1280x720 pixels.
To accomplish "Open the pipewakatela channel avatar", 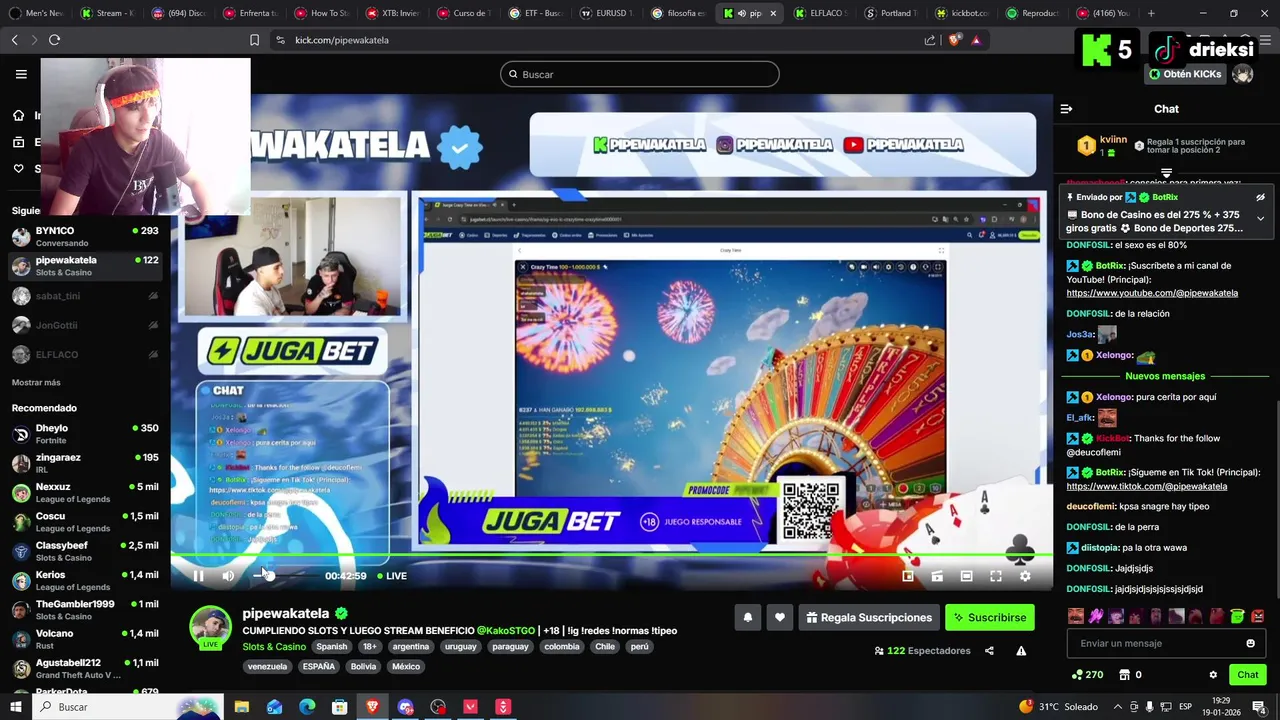I will [x=211, y=626].
